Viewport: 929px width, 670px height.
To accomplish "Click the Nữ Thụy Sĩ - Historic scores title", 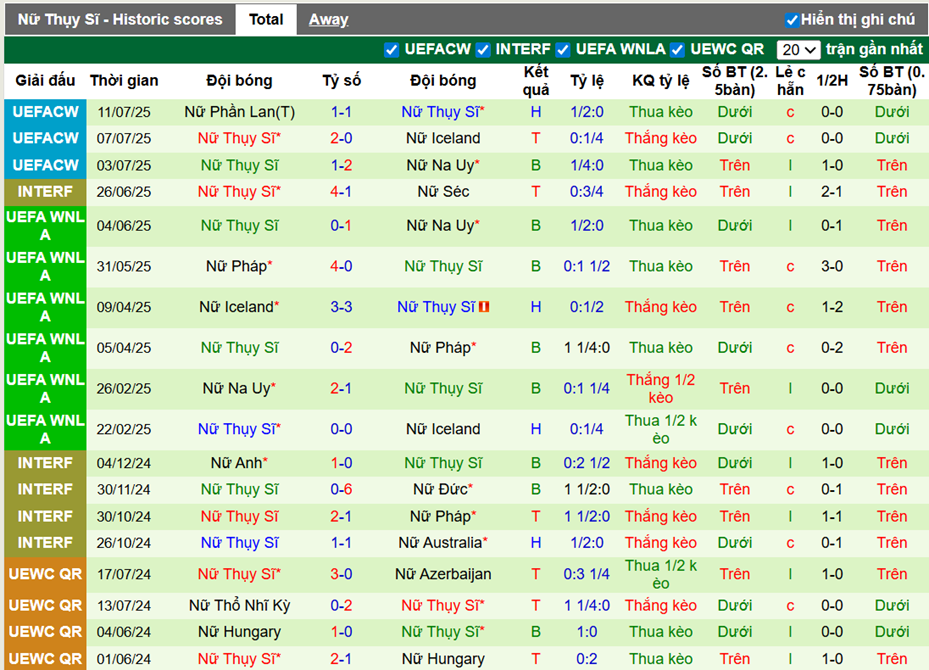I will [120, 20].
